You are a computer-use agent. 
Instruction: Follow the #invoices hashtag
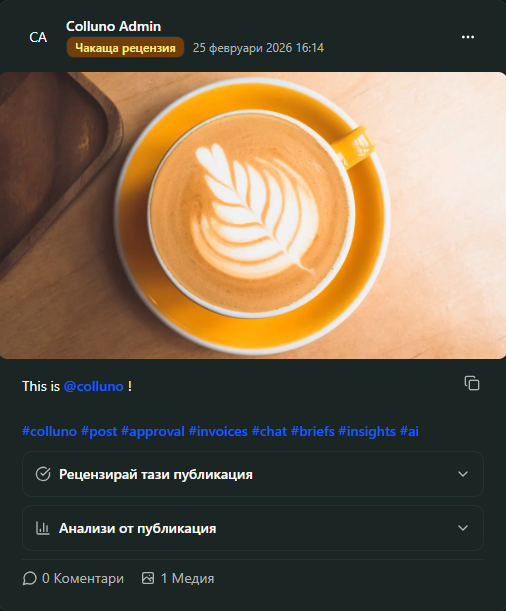point(218,431)
